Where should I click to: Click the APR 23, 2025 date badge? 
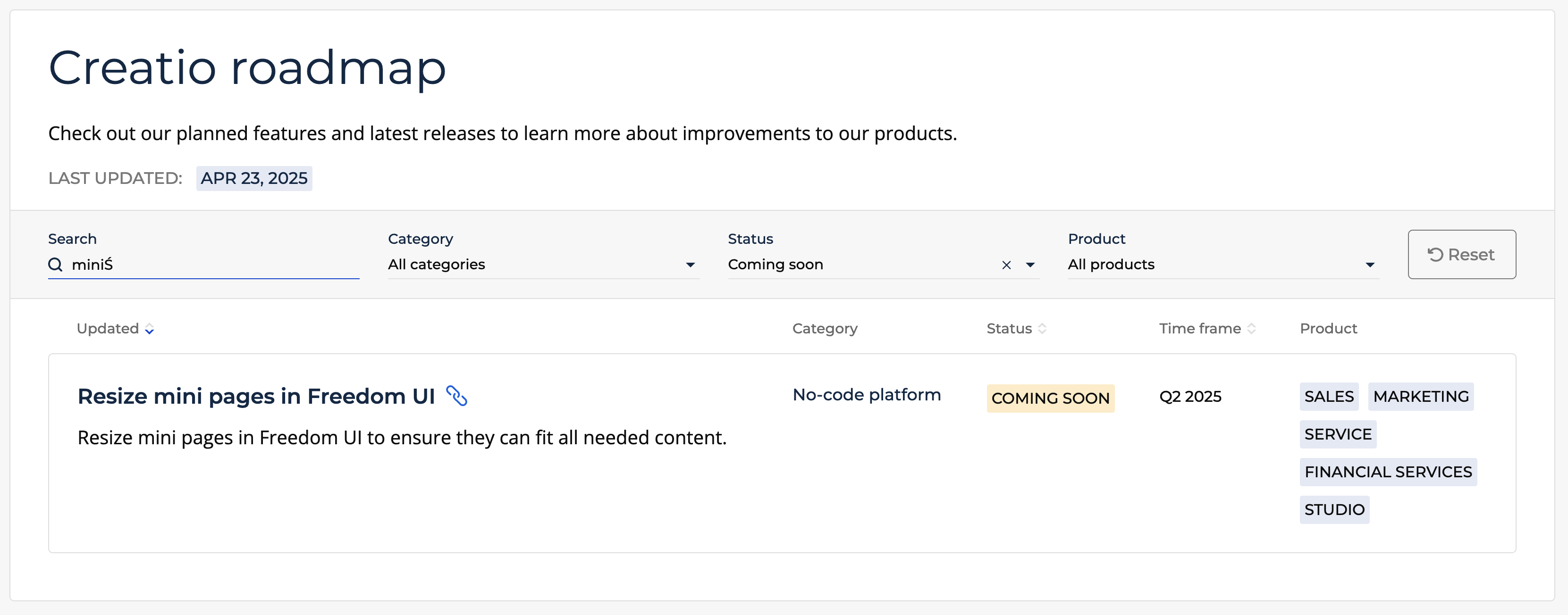pyautogui.click(x=254, y=178)
